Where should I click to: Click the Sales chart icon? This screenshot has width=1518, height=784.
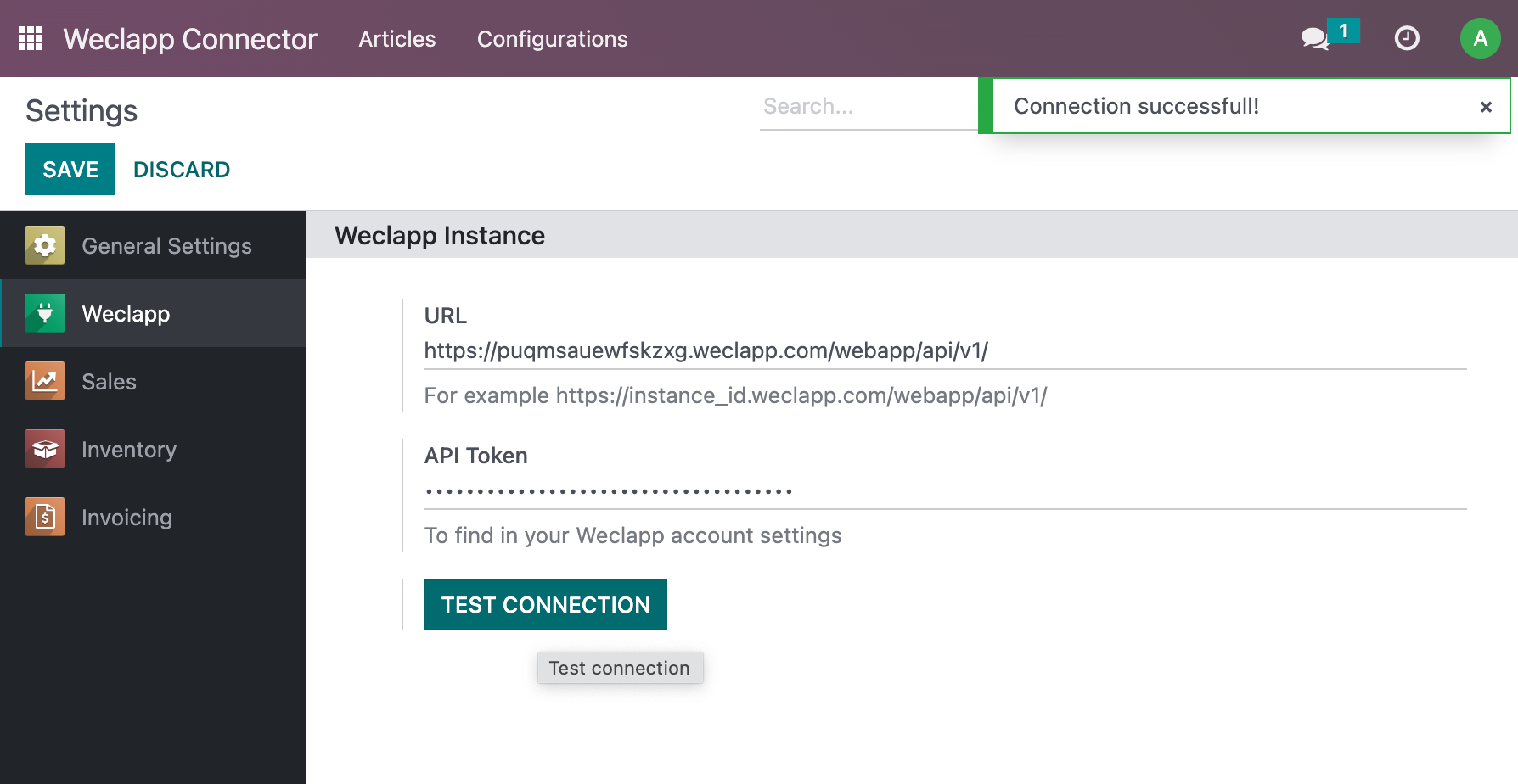pos(45,381)
